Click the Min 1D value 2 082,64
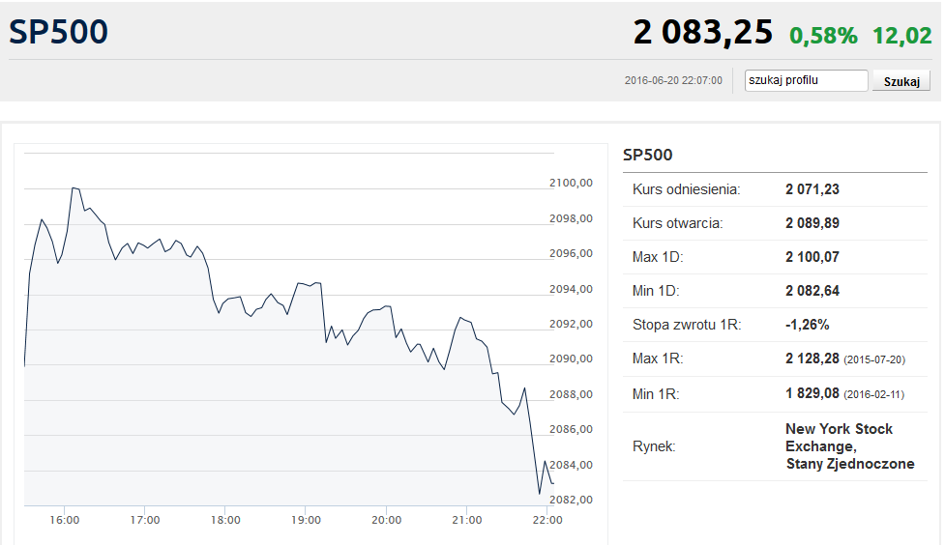 point(812,291)
